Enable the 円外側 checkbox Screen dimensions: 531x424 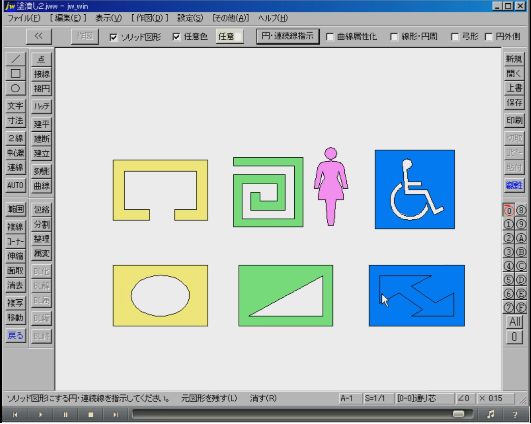pyautogui.click(x=488, y=37)
